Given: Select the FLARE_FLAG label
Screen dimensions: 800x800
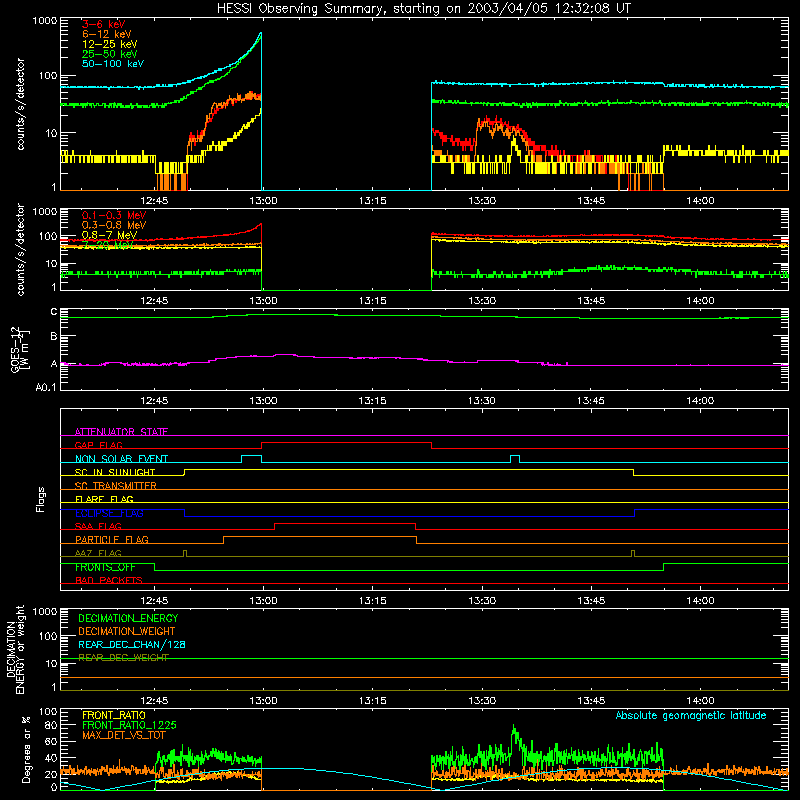Looking at the screenshot, I should tap(104, 499).
